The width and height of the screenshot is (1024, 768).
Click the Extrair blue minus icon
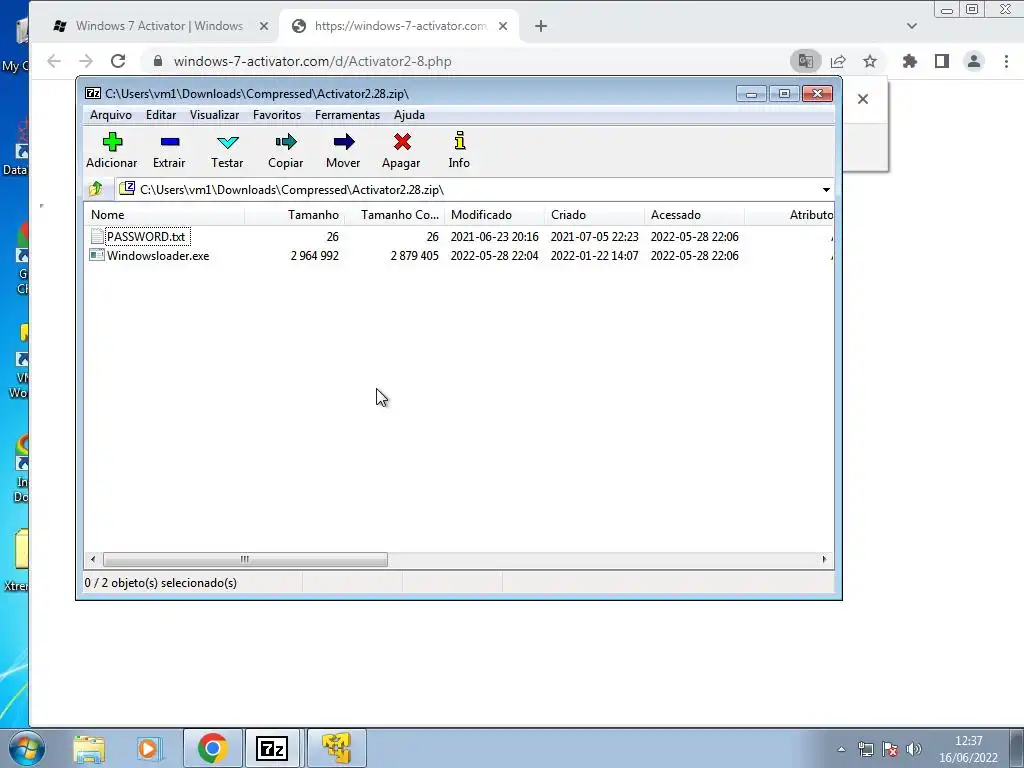pos(170,142)
